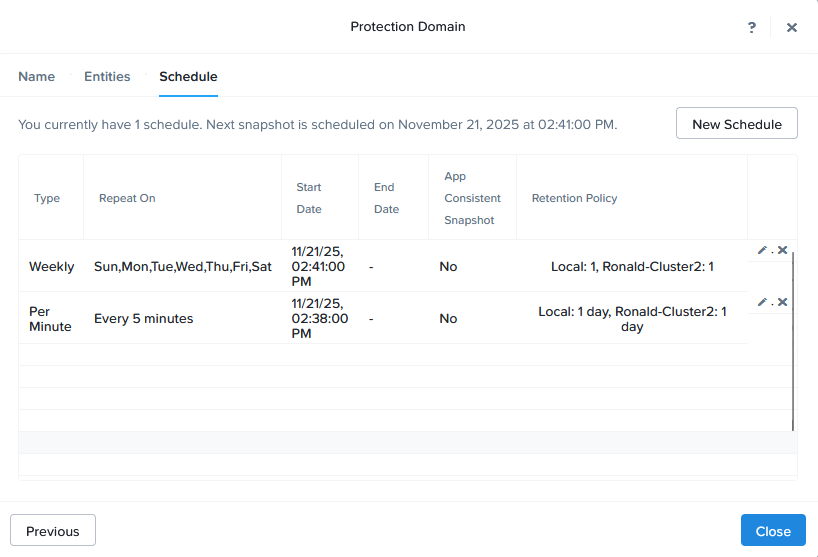Open the help question mark icon
Image resolution: width=818 pixels, height=557 pixels.
pyautogui.click(x=752, y=27)
